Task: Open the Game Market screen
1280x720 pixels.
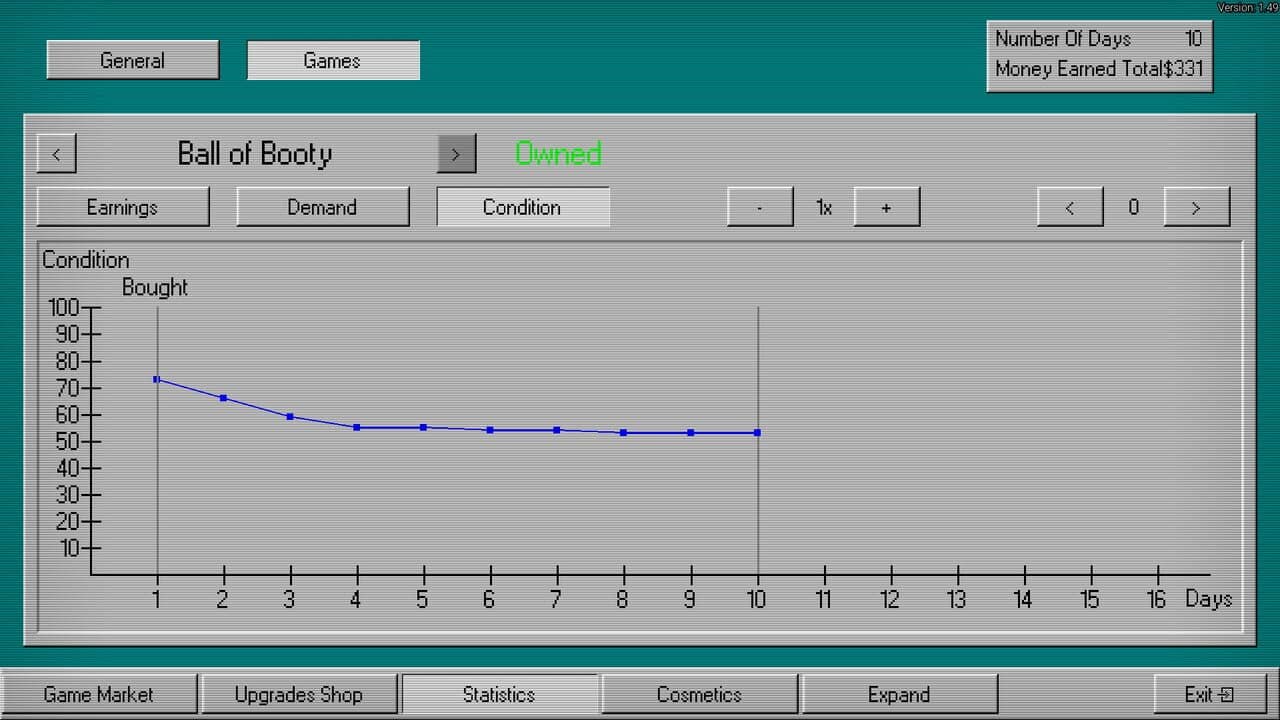Action: coord(99,694)
